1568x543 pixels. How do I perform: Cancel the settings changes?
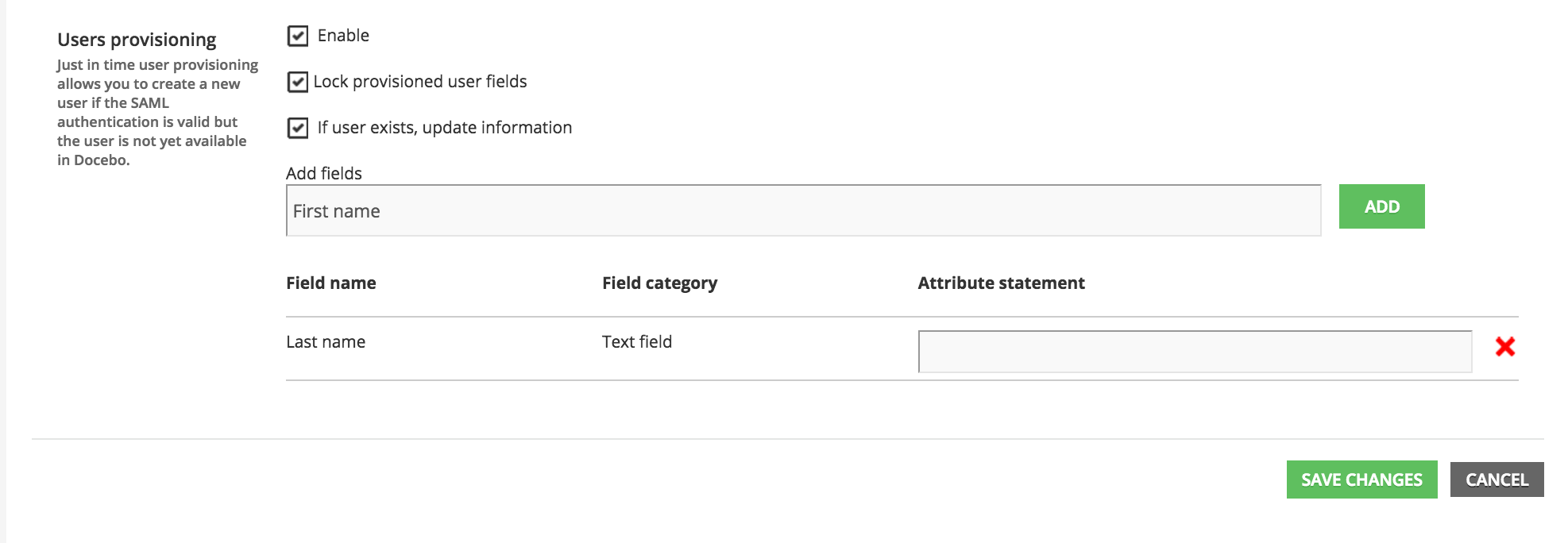1497,479
